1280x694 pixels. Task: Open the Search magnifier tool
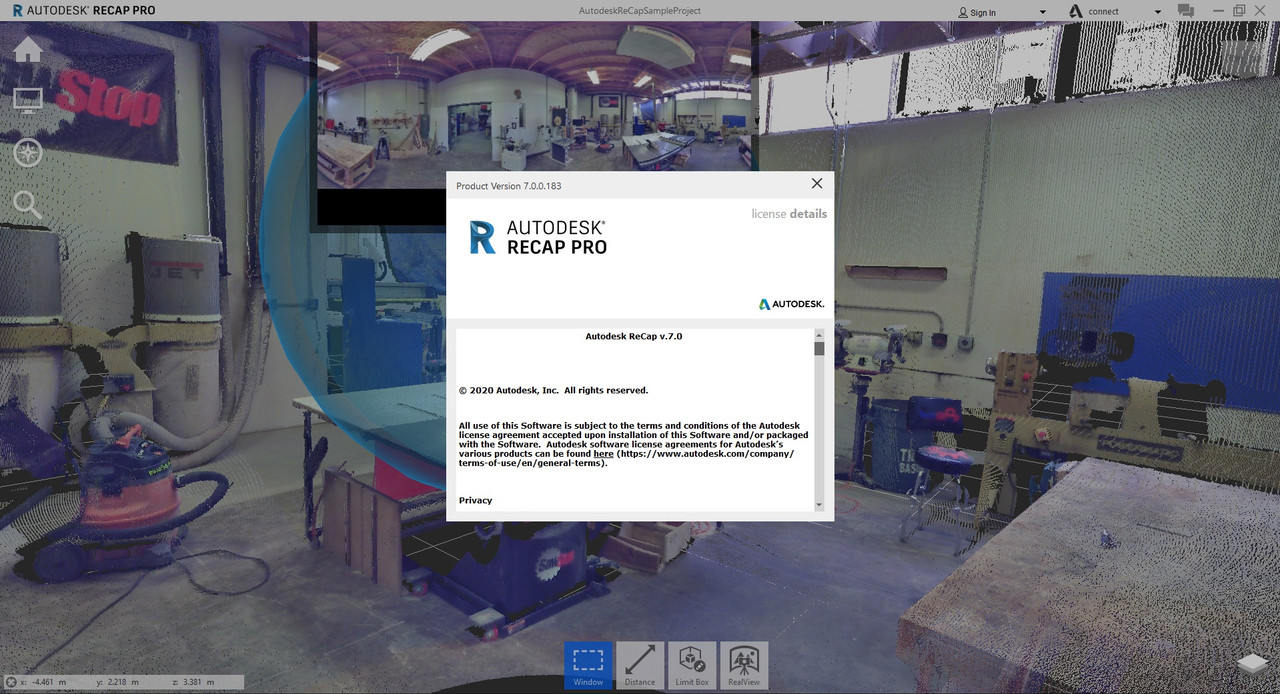click(x=28, y=205)
